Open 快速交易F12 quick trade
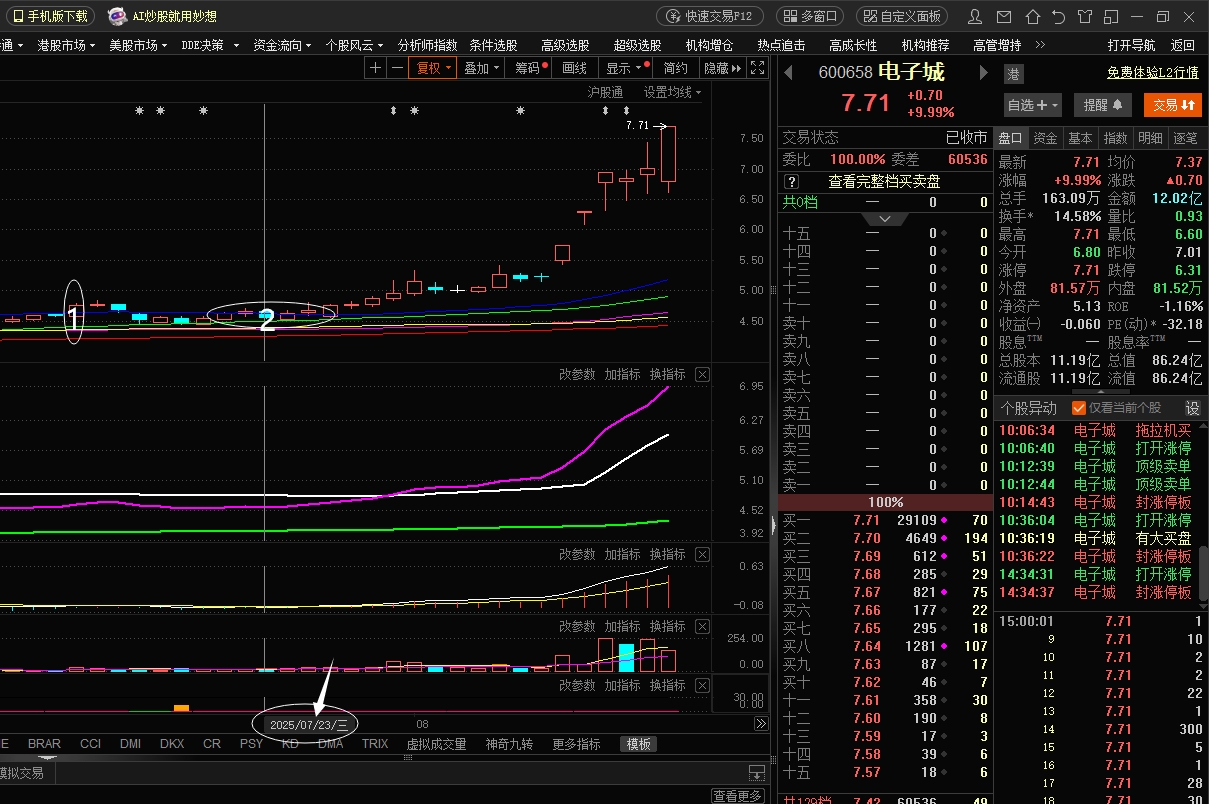 710,17
